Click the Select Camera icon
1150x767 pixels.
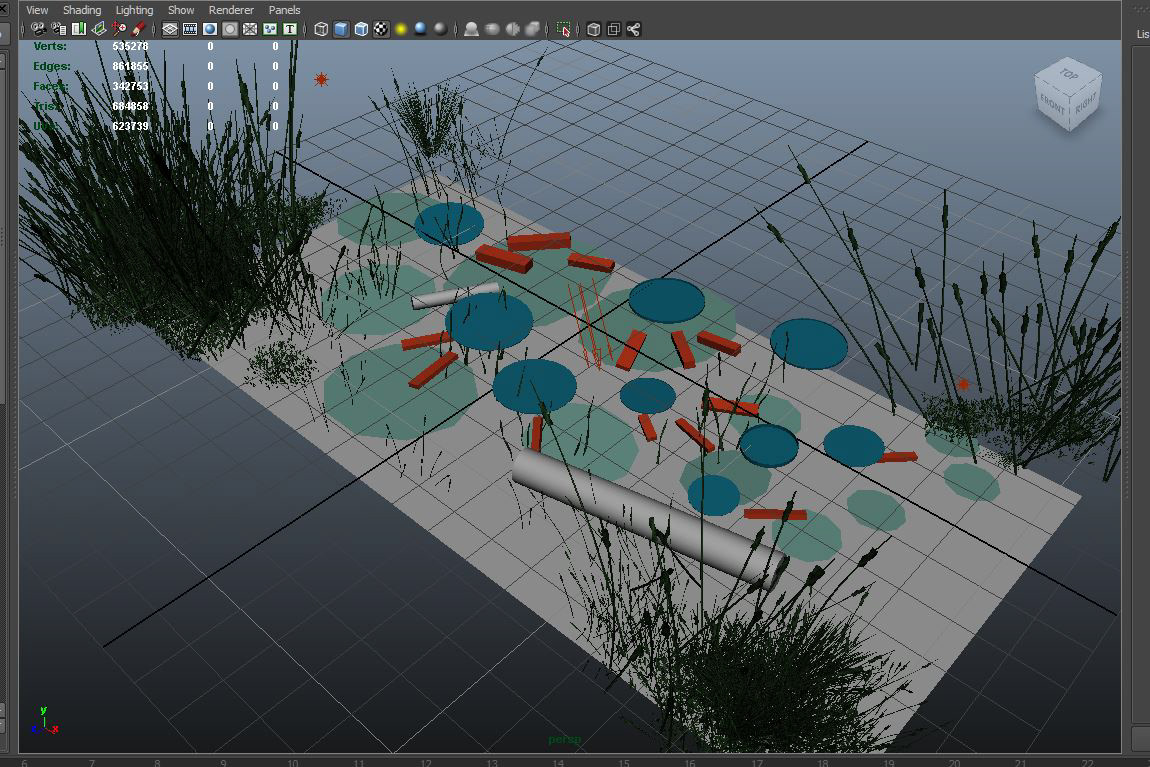tap(38, 29)
